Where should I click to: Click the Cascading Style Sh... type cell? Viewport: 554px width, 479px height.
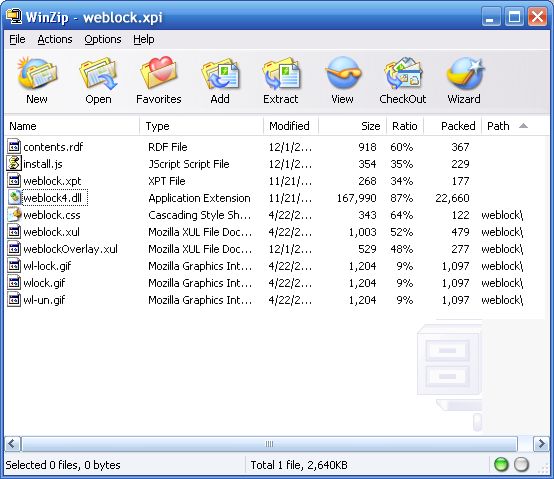(200, 215)
